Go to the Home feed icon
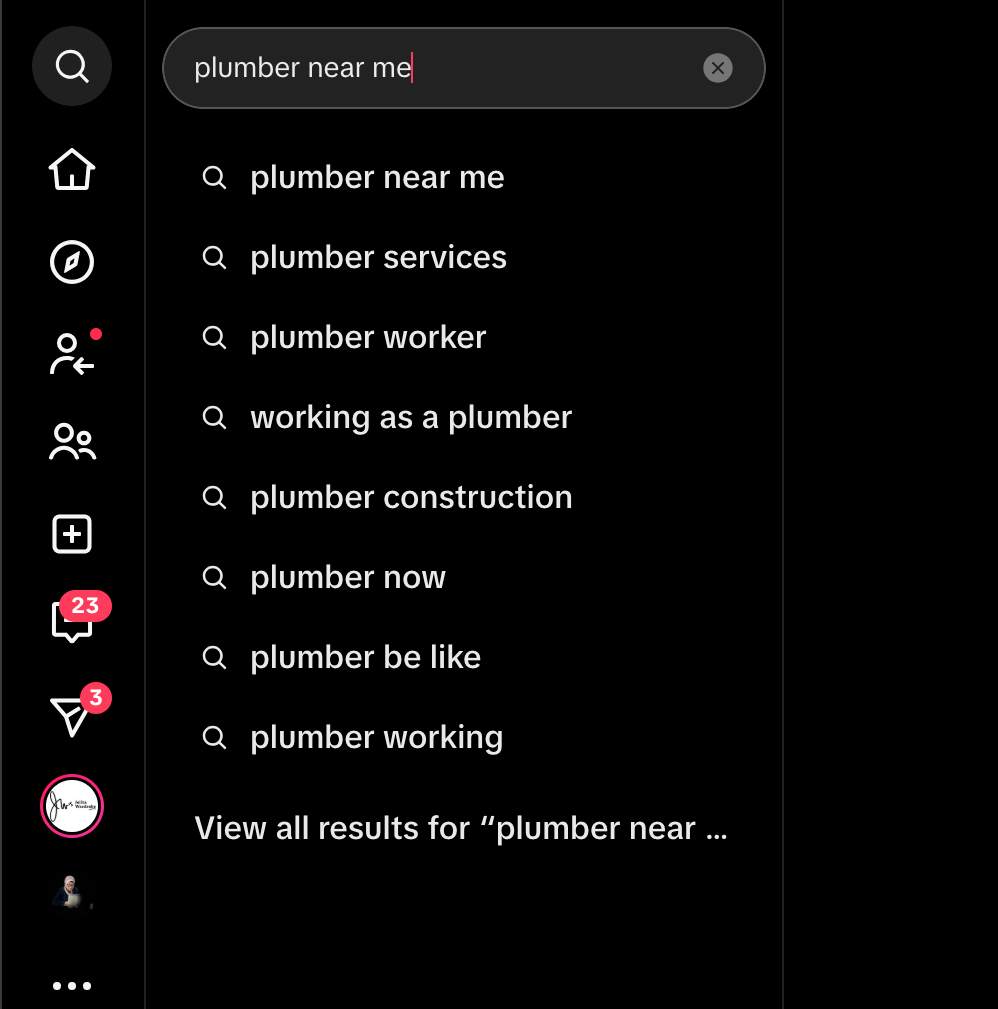The height and width of the screenshot is (1009, 998). click(72, 170)
